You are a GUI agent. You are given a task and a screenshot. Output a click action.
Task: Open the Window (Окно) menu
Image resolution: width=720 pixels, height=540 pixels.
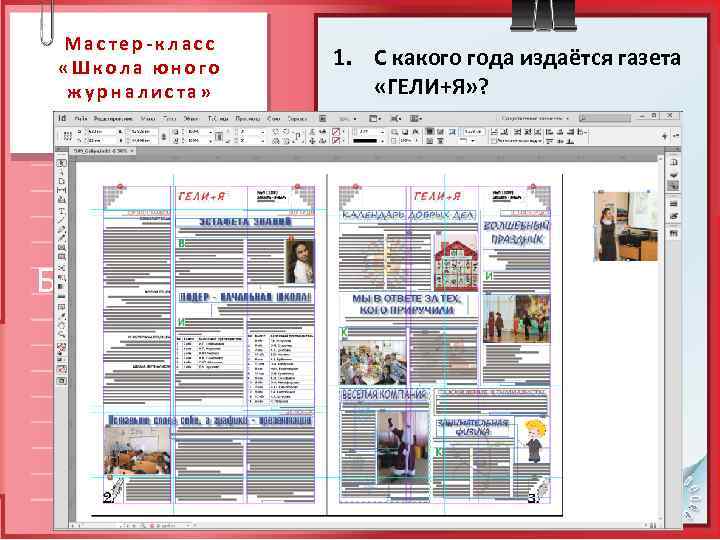(274, 118)
